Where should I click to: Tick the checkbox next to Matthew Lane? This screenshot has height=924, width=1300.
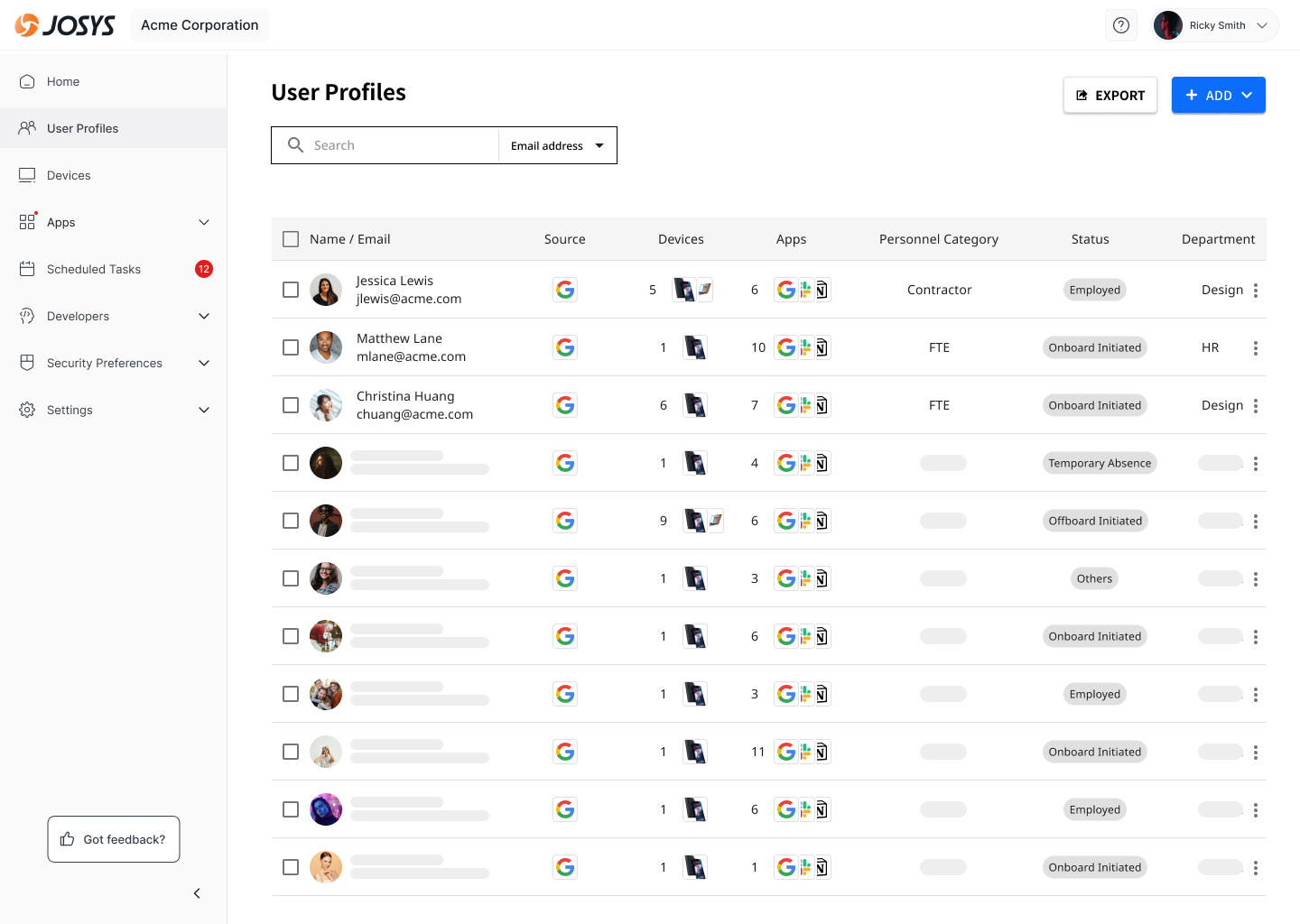[291, 347]
